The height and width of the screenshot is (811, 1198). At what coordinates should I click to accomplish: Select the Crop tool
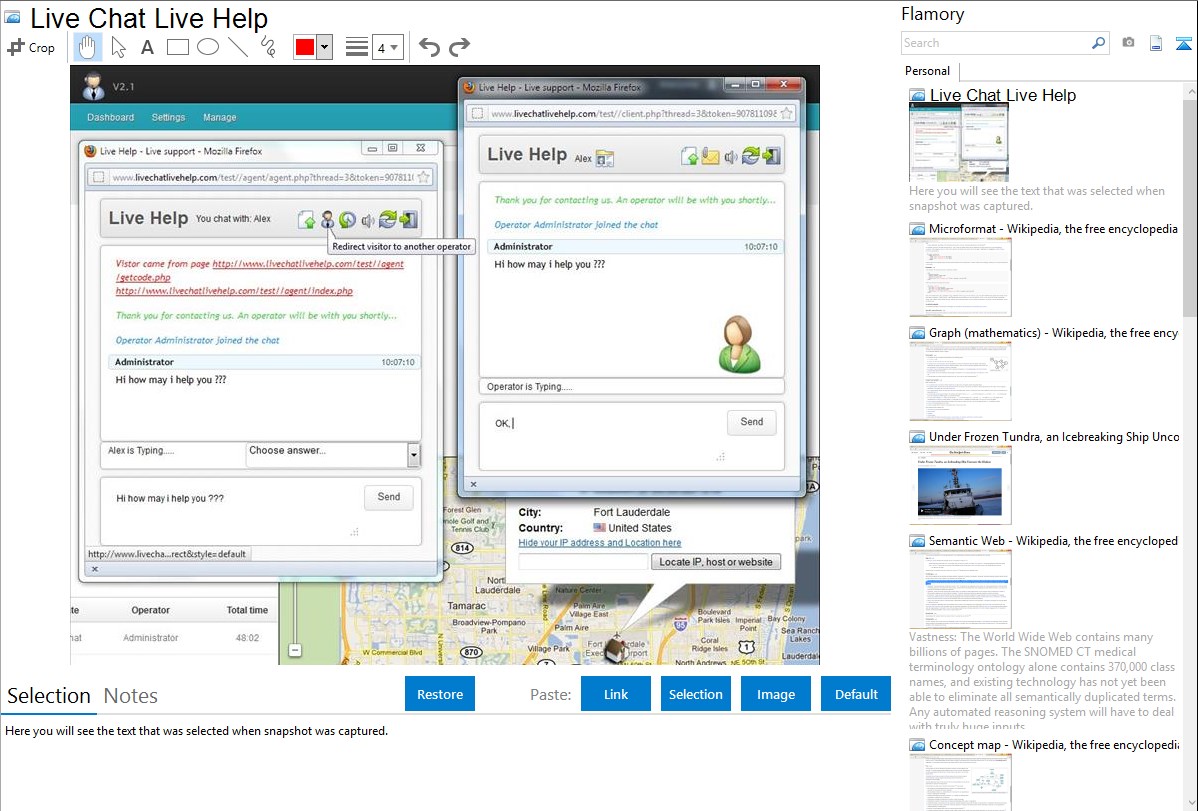click(31, 47)
